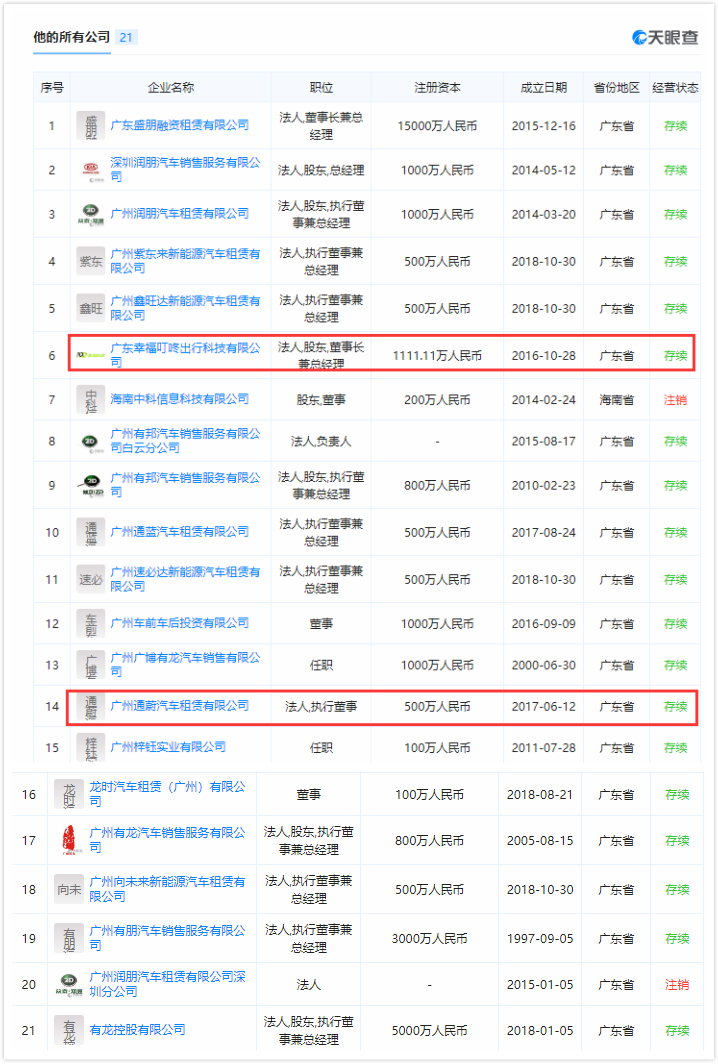Click the 职位 column header
Viewport: 718px width, 1064px height.
pyautogui.click(x=321, y=88)
